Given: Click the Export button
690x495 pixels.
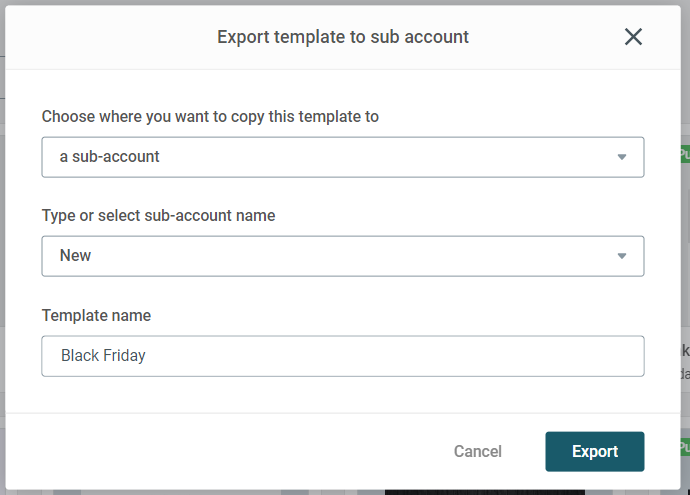Looking at the screenshot, I should pos(595,451).
